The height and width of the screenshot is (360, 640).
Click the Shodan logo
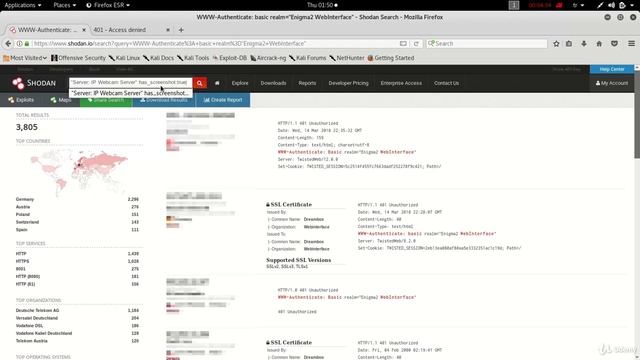(x=33, y=83)
